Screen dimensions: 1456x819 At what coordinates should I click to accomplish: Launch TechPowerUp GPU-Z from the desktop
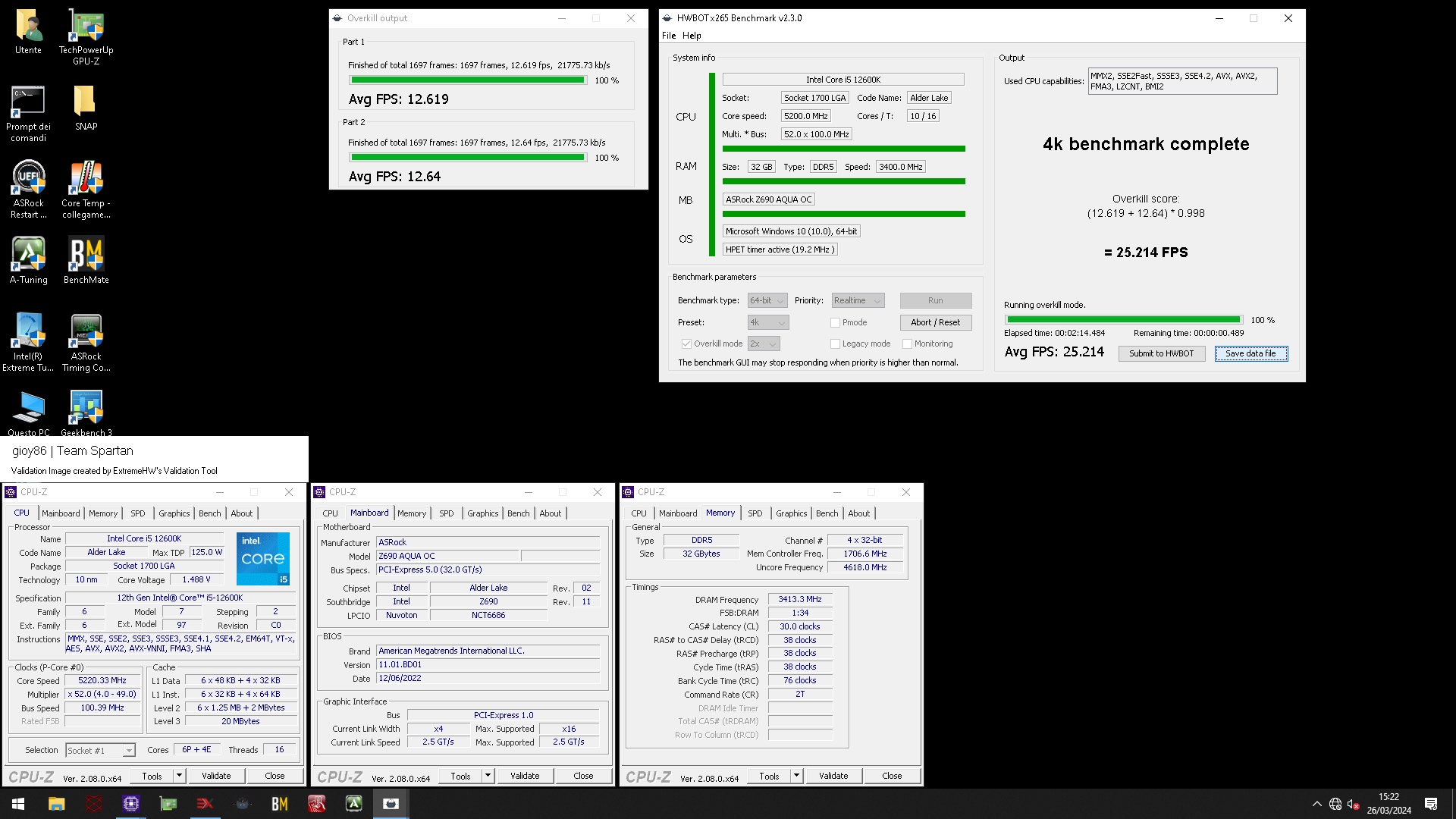click(86, 36)
